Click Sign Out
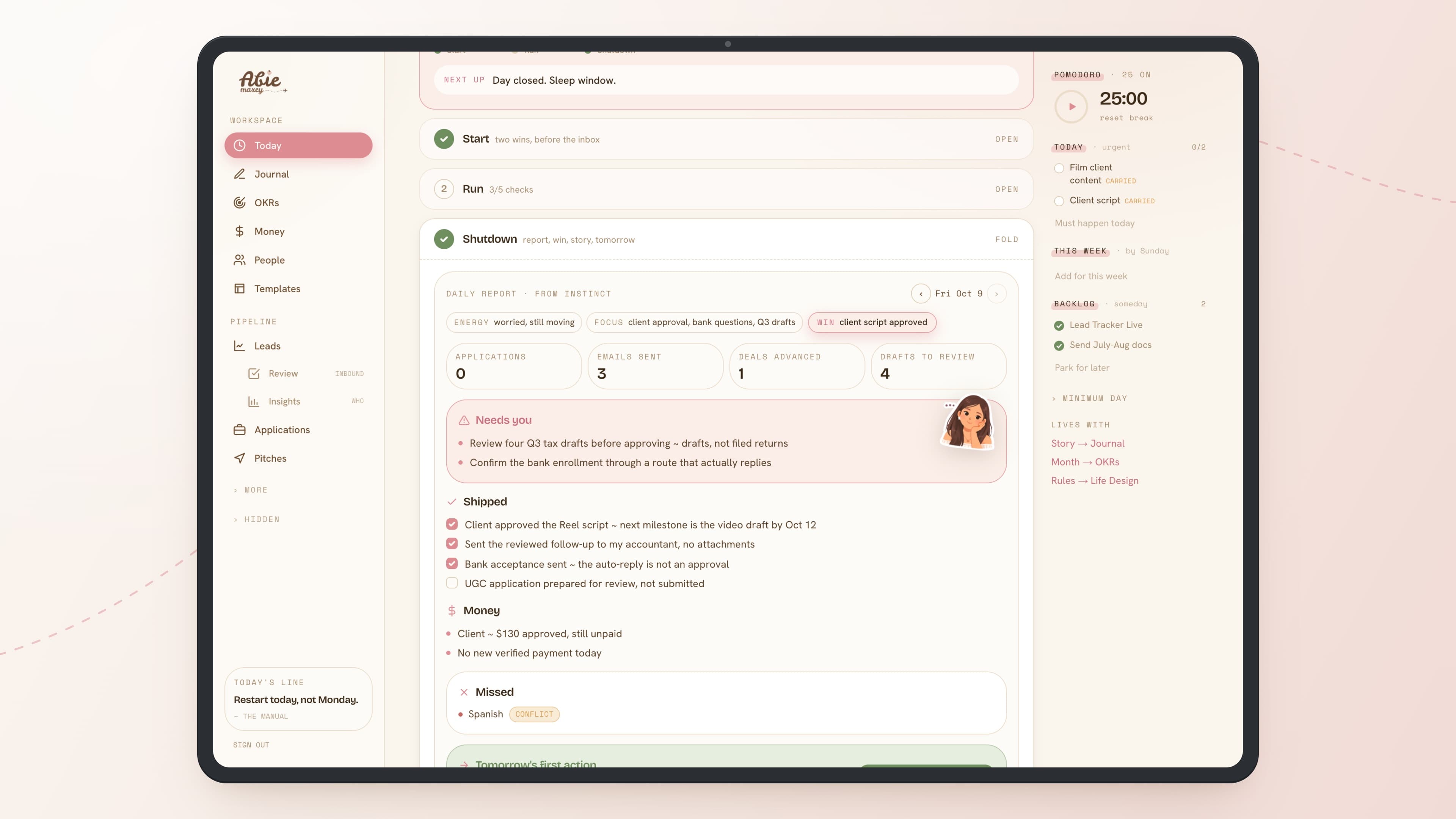 point(251,745)
